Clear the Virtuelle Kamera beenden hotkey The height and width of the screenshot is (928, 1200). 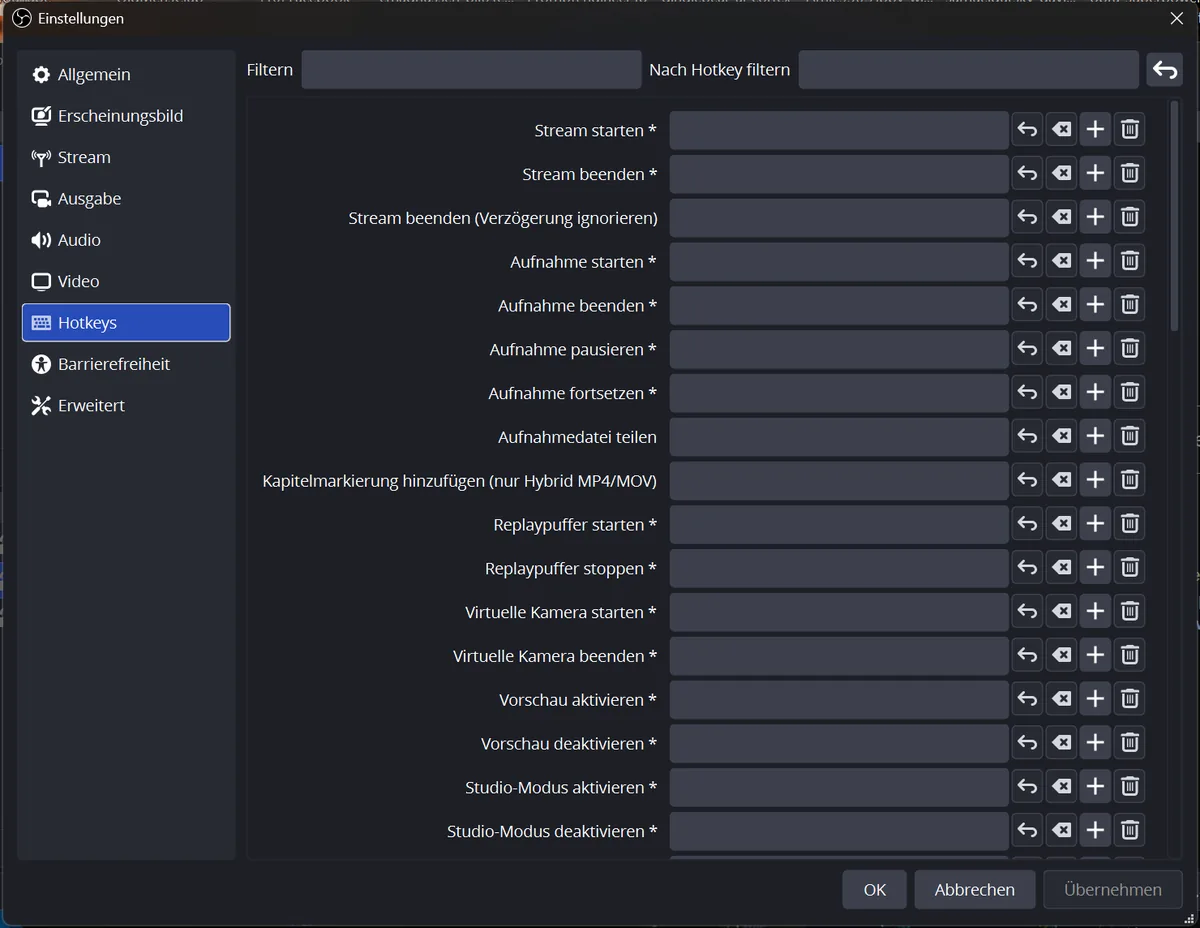point(1061,656)
